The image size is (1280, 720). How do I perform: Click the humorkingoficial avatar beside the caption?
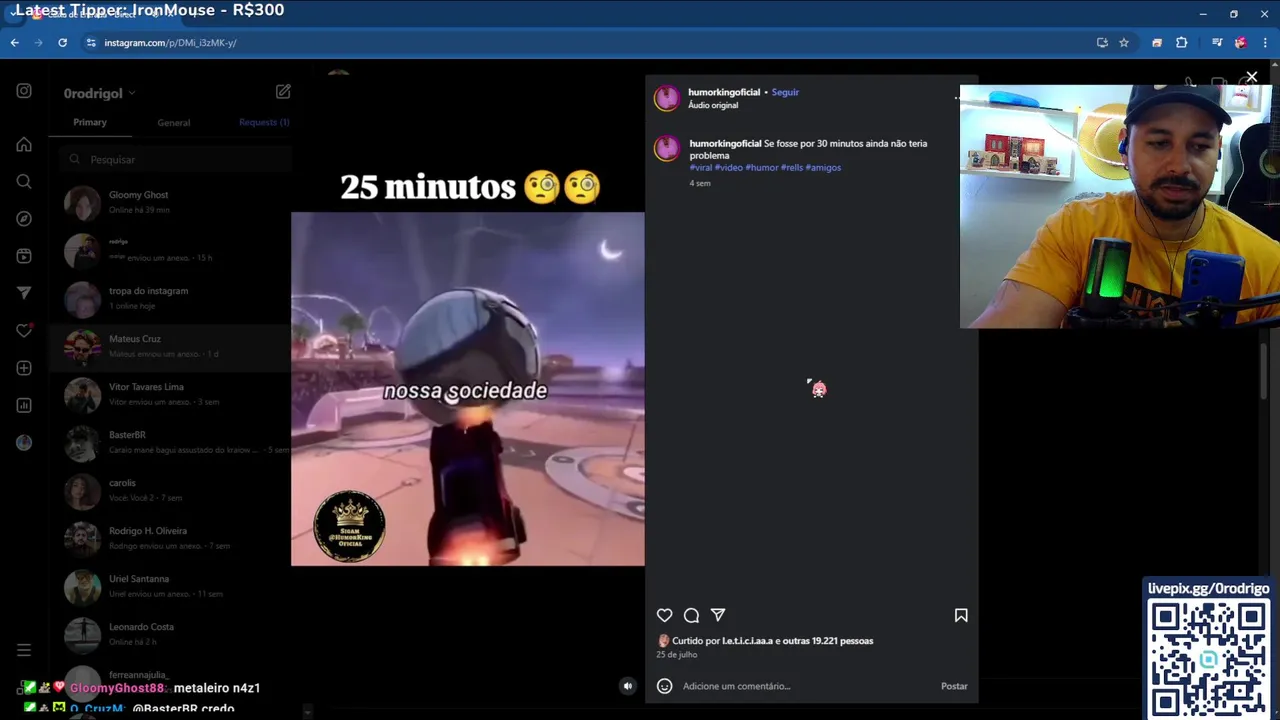point(667,149)
